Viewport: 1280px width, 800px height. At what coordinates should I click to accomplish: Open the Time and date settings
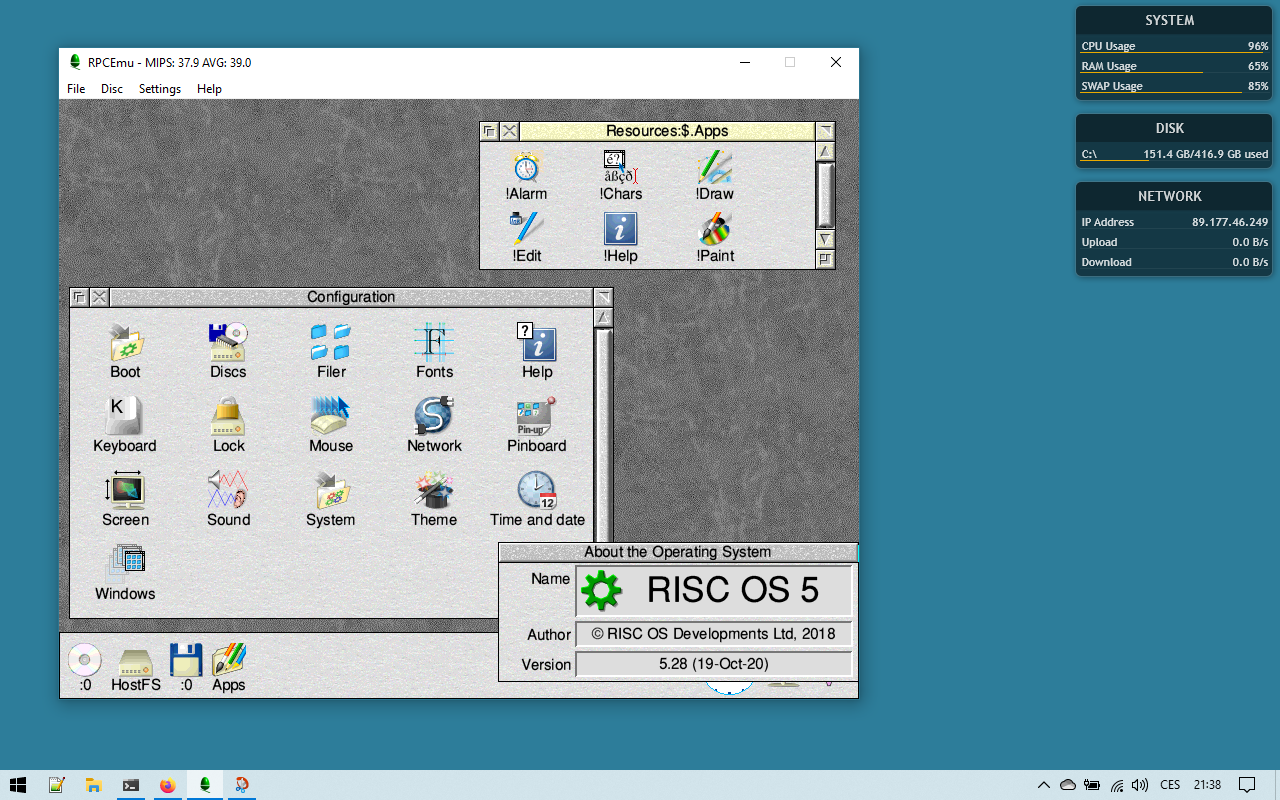point(537,492)
